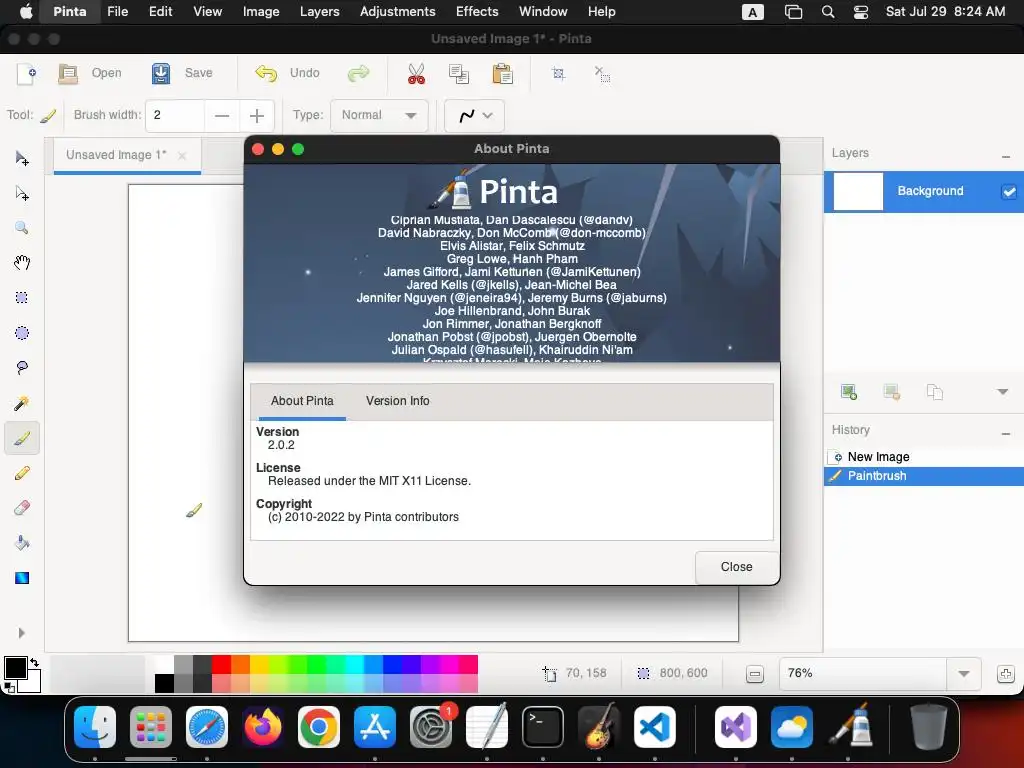Click the Undo arrow icon

tap(266, 73)
